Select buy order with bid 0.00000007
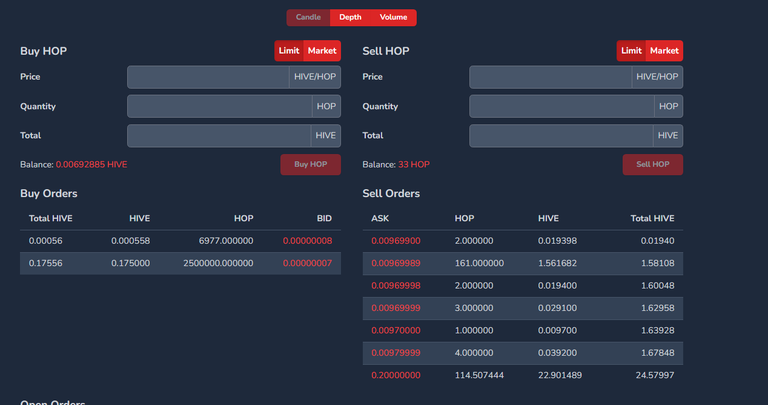 pyautogui.click(x=180, y=263)
